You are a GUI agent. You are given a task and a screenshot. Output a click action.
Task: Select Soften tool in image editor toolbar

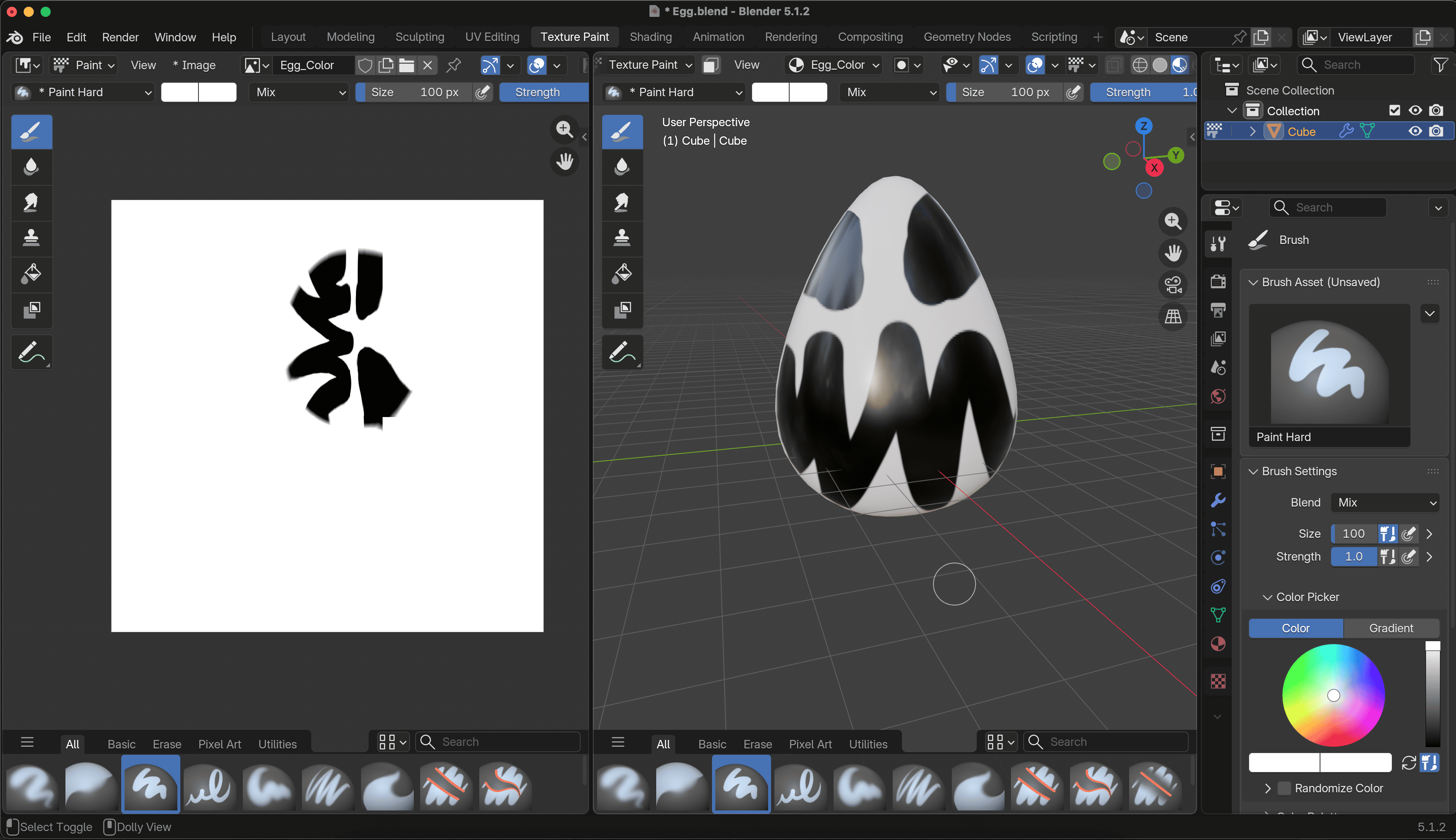(31, 167)
